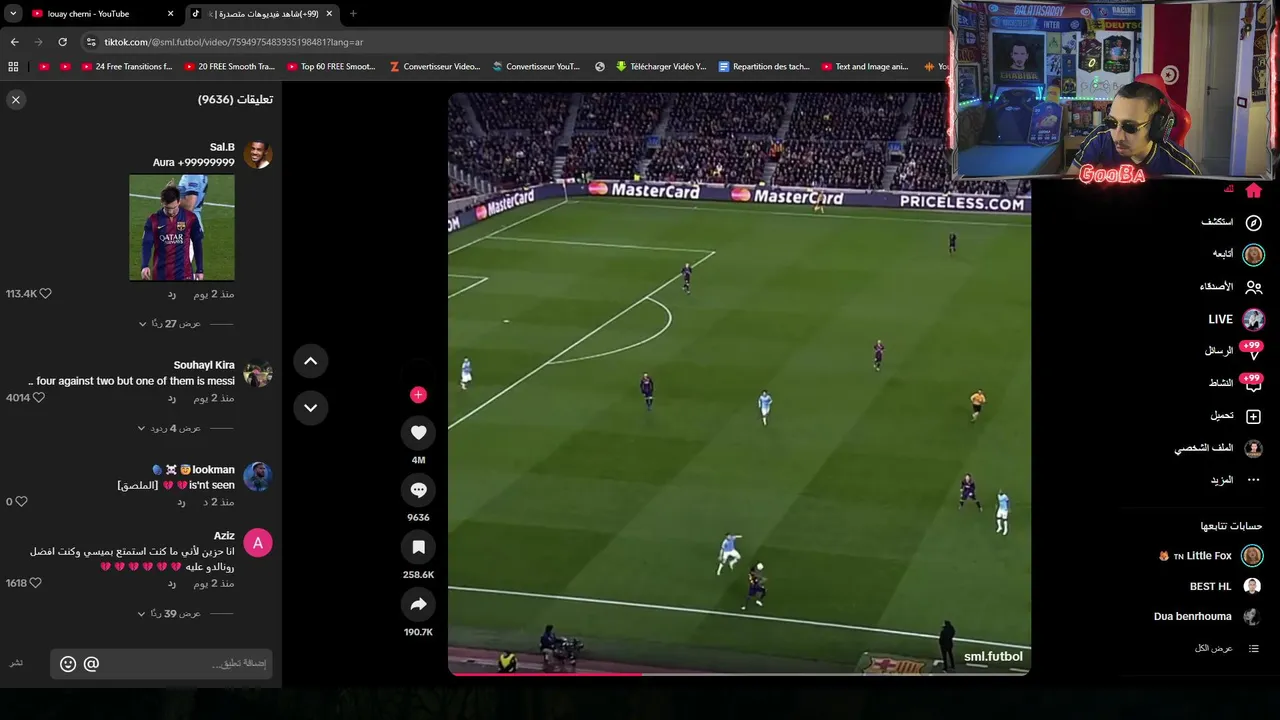Screen dimensions: 1280x720
Task: Reply to Aziz's comment via رد
Action: pyautogui.click(x=171, y=583)
